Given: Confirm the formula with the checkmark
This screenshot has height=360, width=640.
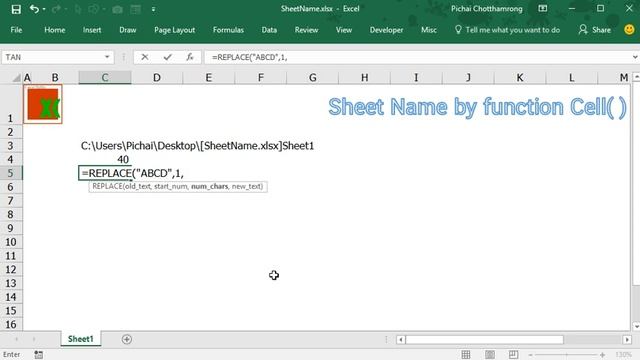Looking at the screenshot, I should [x=167, y=57].
